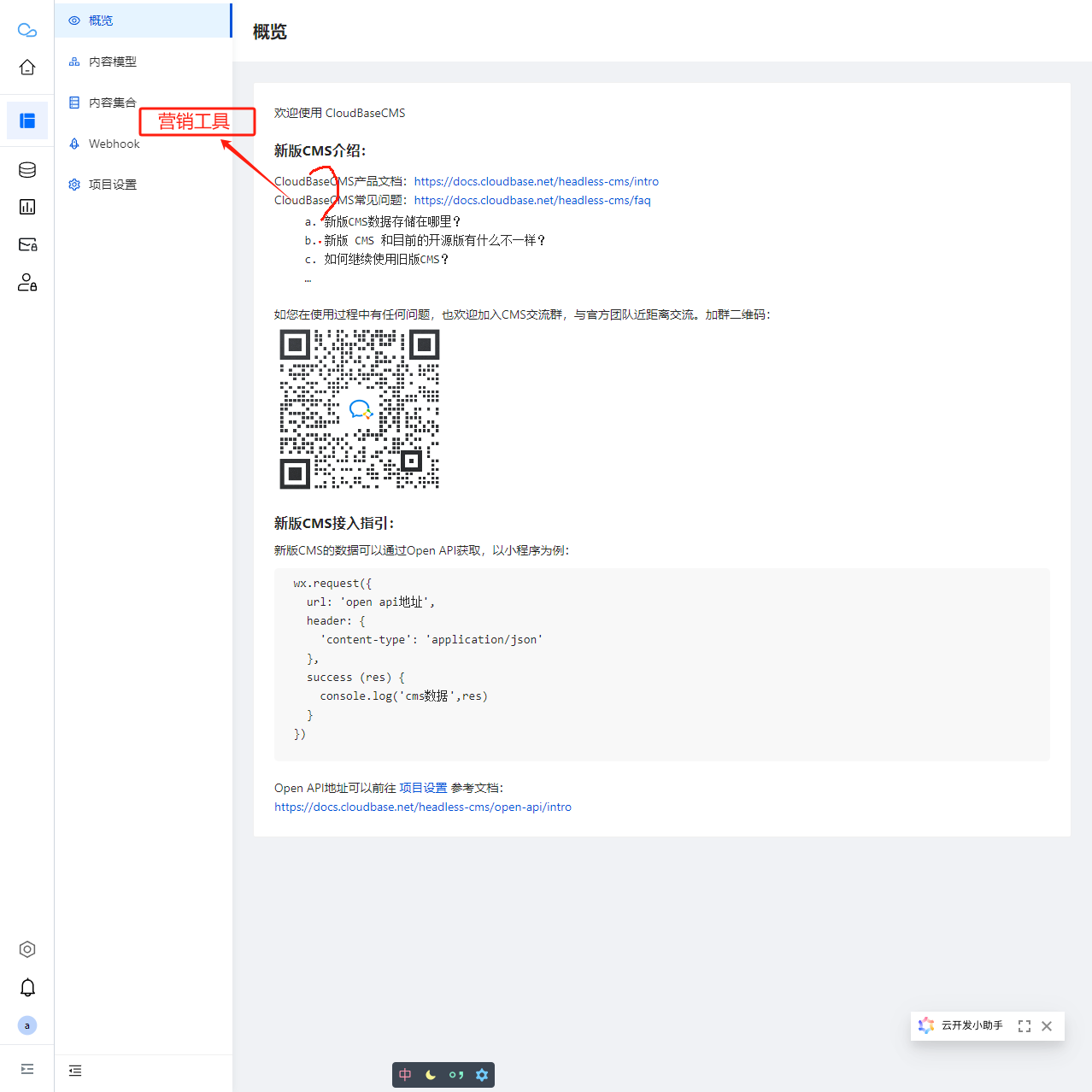This screenshot has height=1092, width=1092.
Task: Open the database cylinder icon
Action: click(x=27, y=169)
